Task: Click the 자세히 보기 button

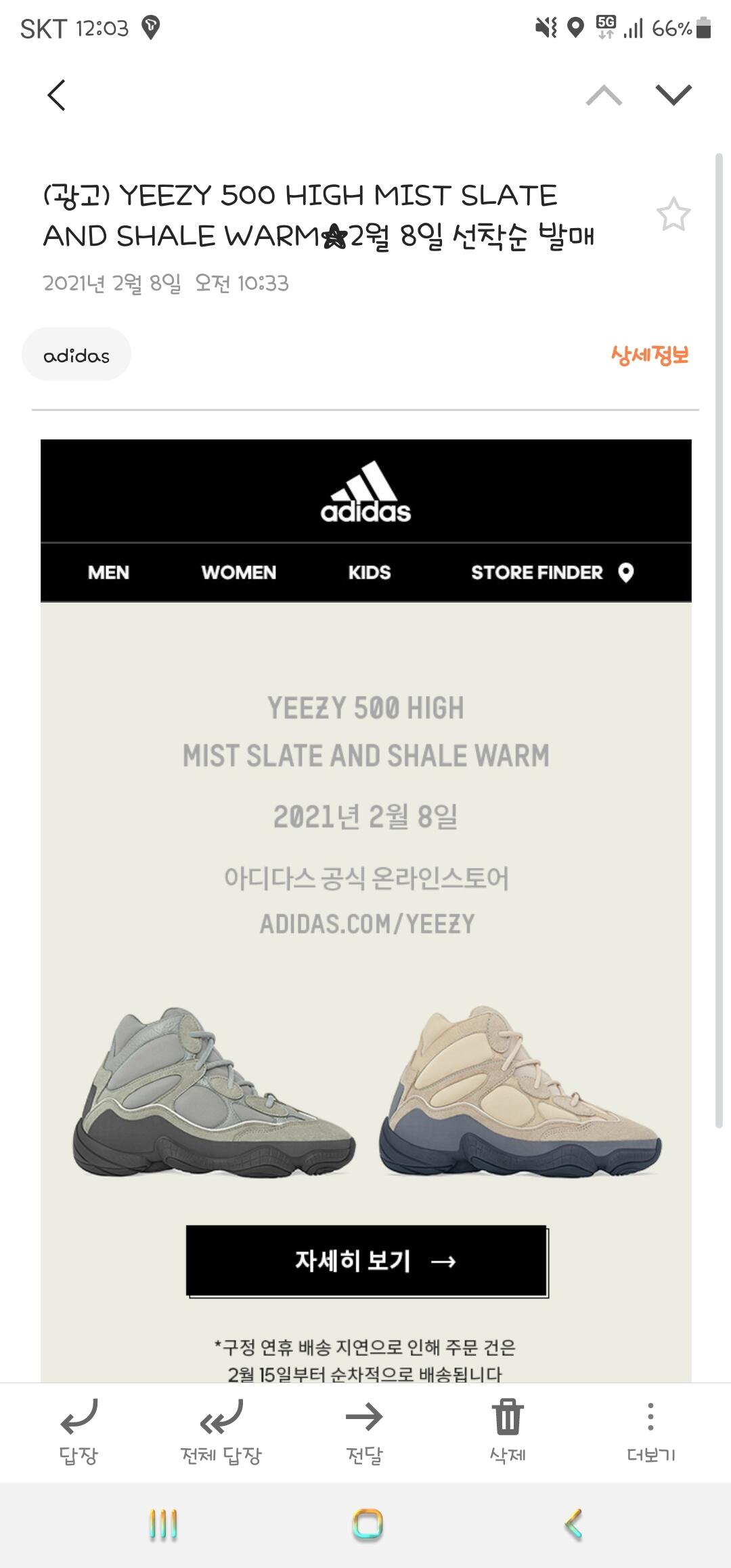Action: tap(367, 1261)
